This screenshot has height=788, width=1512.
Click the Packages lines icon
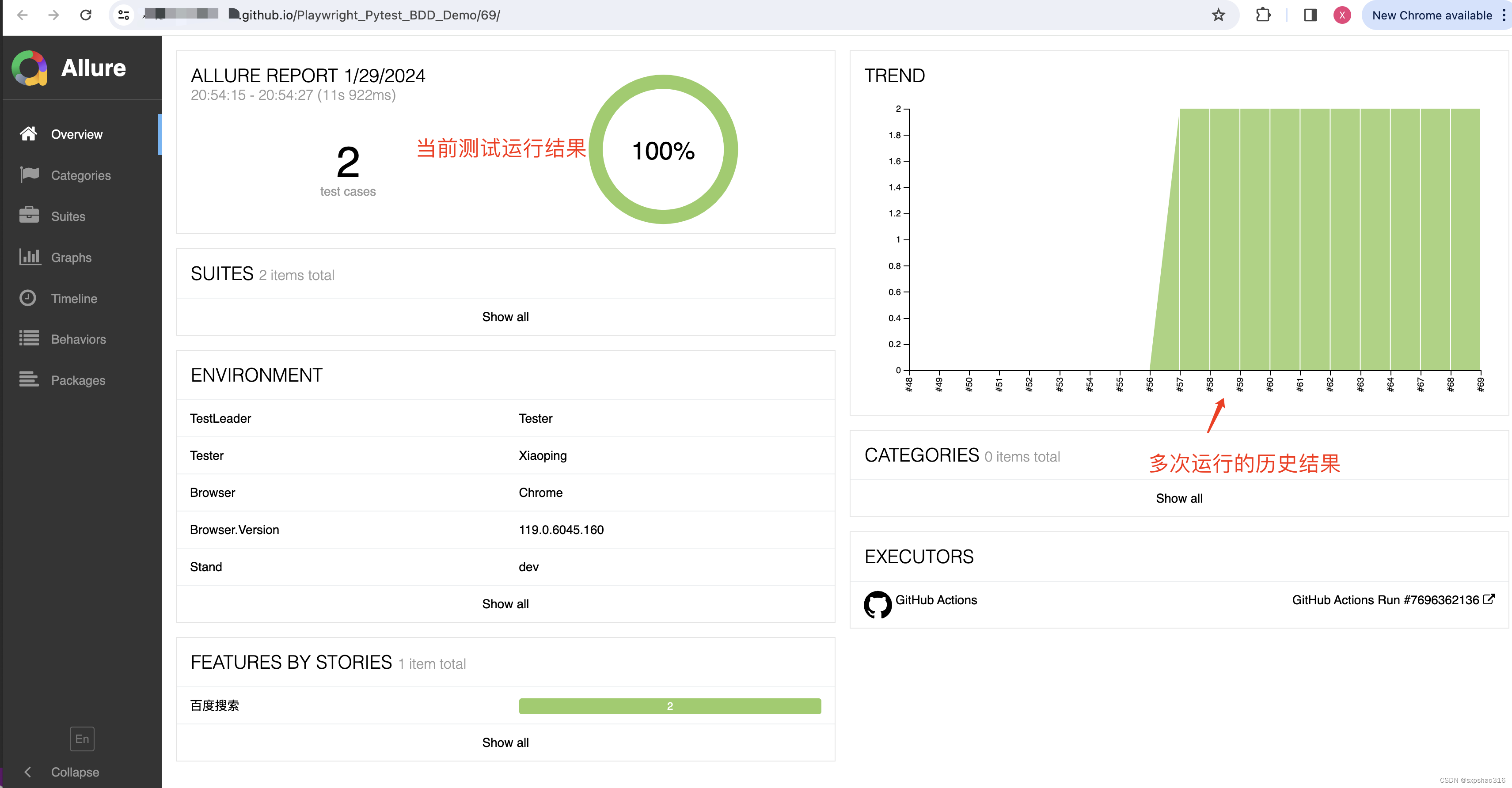point(29,379)
